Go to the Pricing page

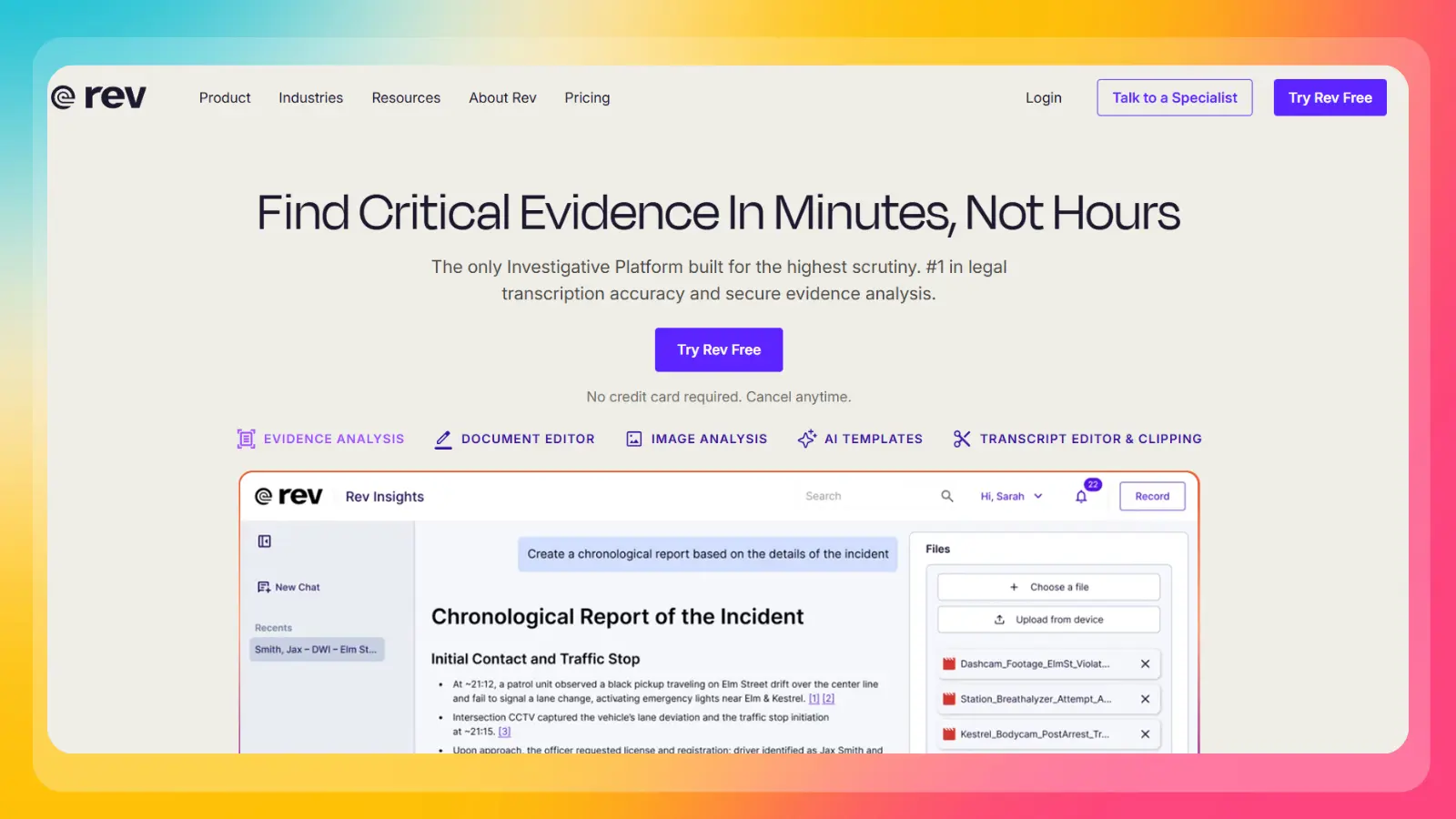[587, 97]
